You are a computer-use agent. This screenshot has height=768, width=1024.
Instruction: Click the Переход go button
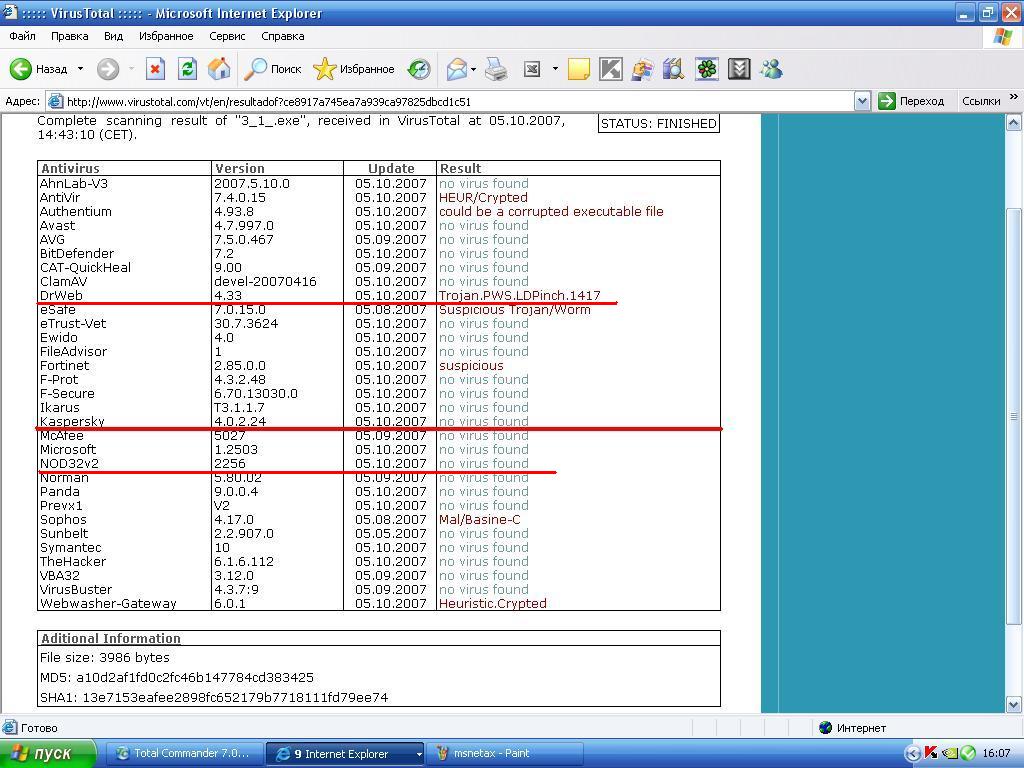[910, 101]
